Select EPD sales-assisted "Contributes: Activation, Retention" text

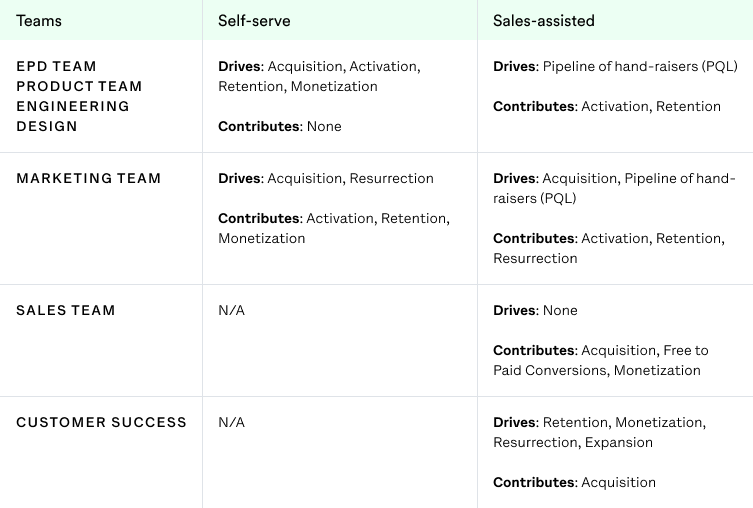607,107
